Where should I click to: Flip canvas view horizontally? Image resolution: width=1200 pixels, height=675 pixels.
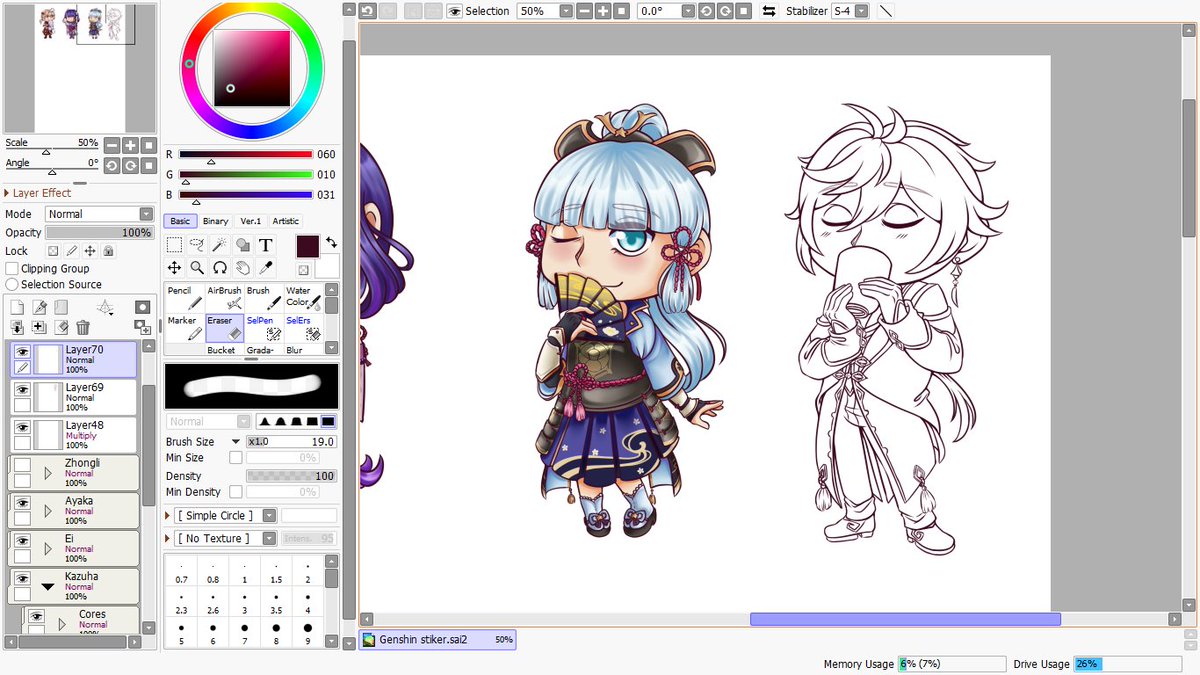coord(769,11)
